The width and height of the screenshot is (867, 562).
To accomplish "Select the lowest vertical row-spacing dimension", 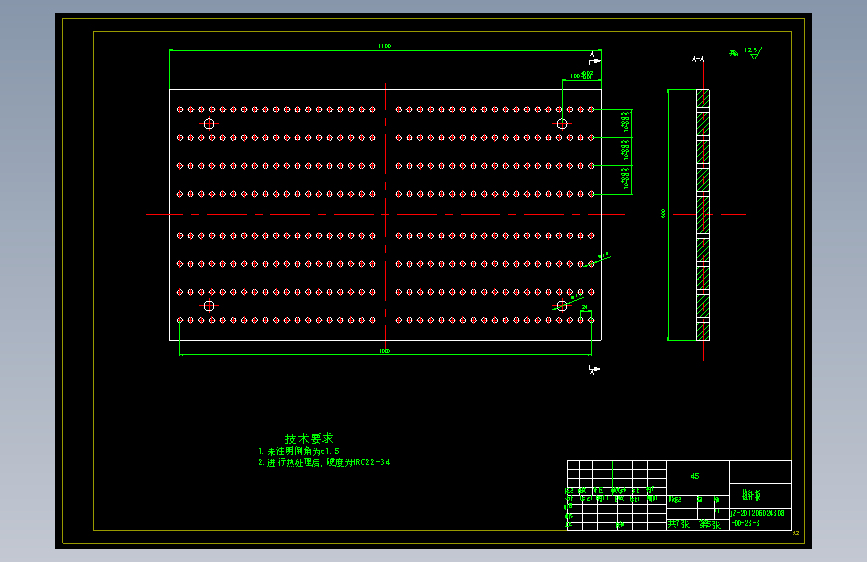I will [626, 179].
